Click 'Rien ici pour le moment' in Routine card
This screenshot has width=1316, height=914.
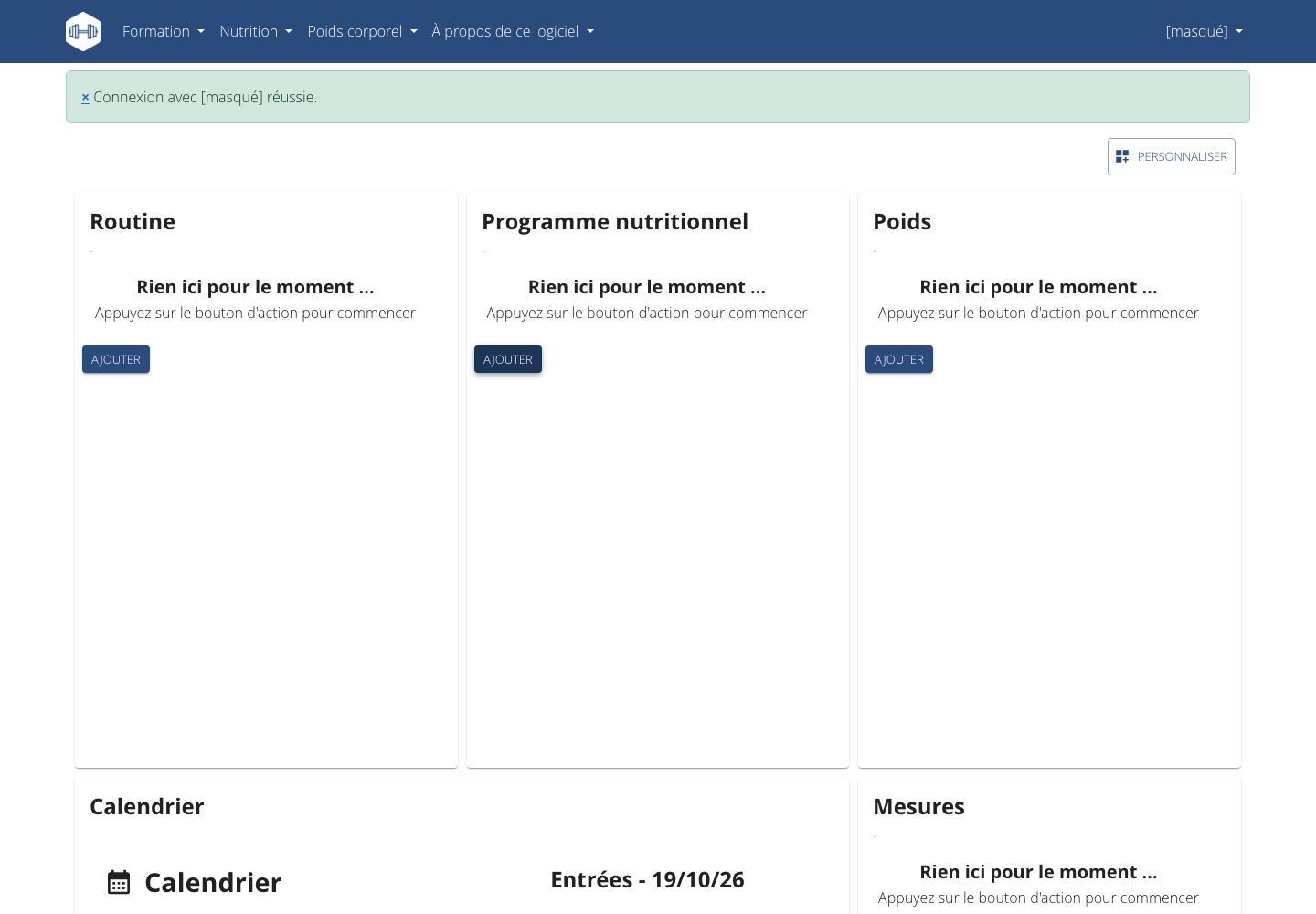pos(255,287)
